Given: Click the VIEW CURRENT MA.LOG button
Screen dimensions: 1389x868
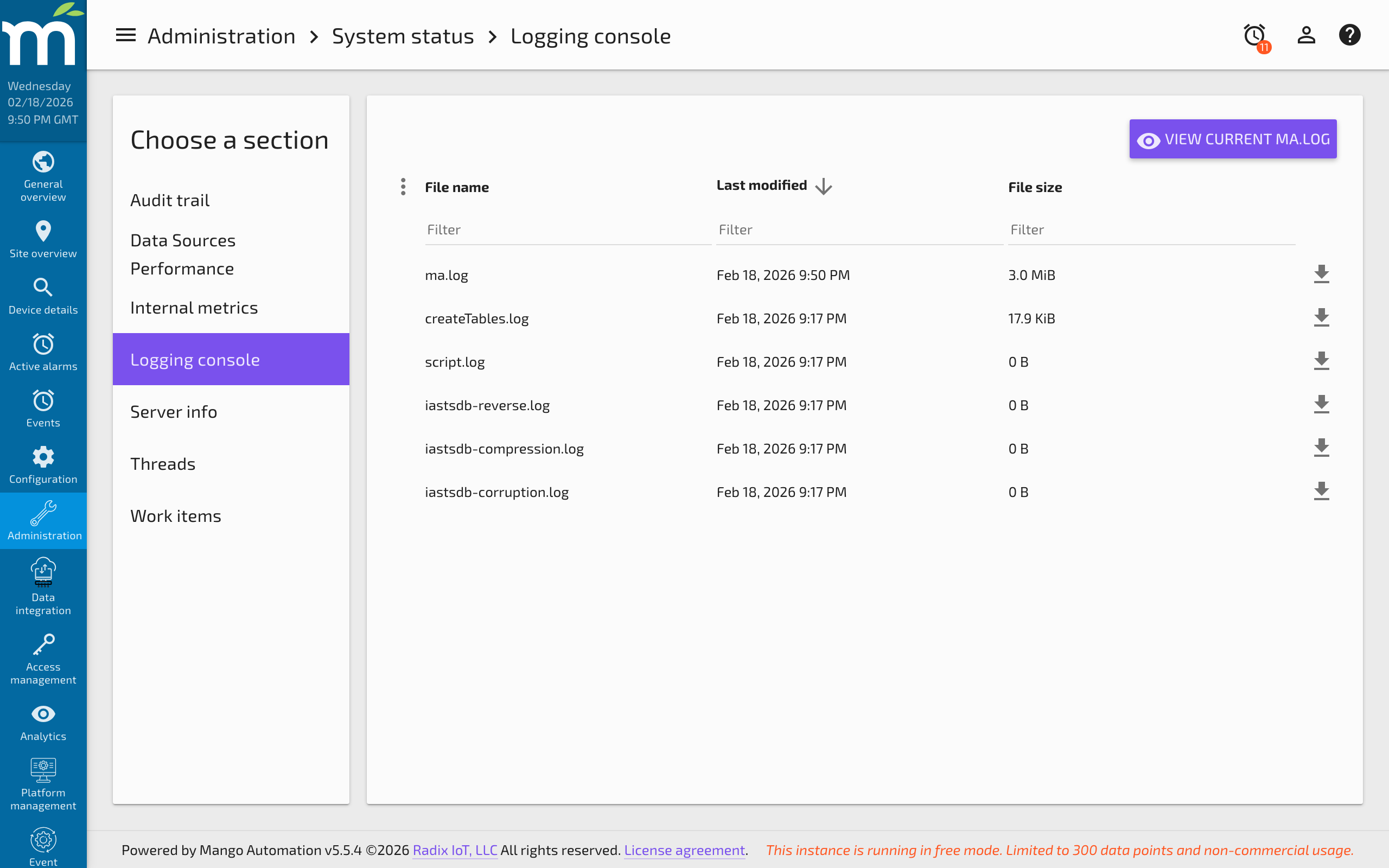Looking at the screenshot, I should [x=1232, y=138].
